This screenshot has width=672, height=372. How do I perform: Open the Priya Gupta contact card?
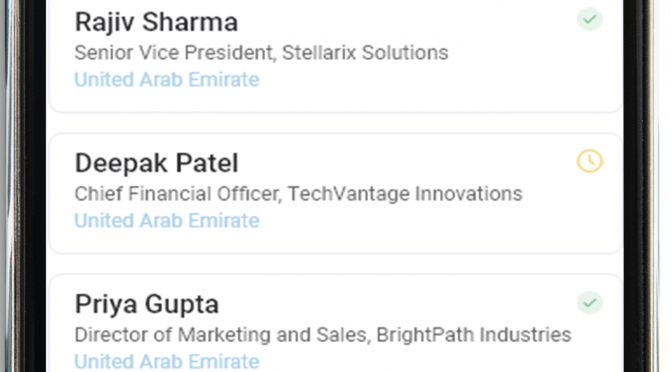tap(336, 323)
